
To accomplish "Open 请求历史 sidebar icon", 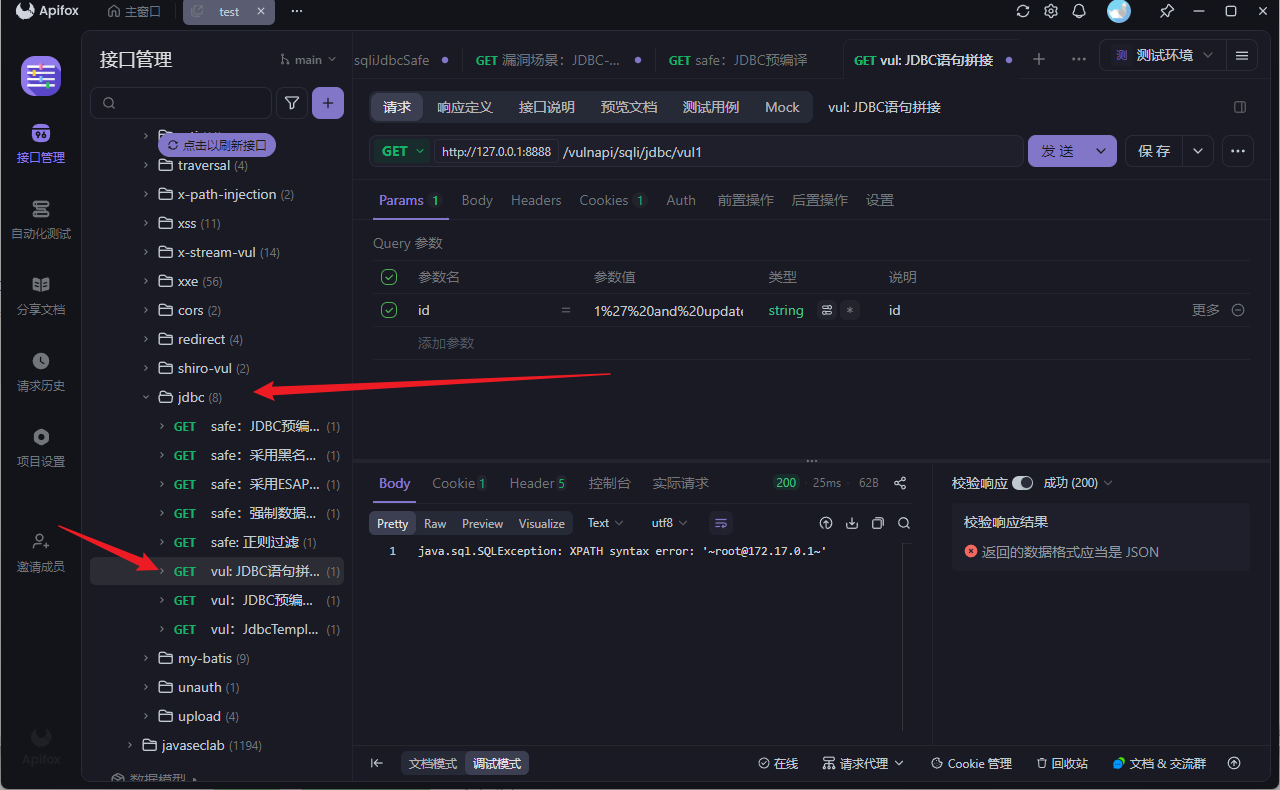I will point(41,371).
